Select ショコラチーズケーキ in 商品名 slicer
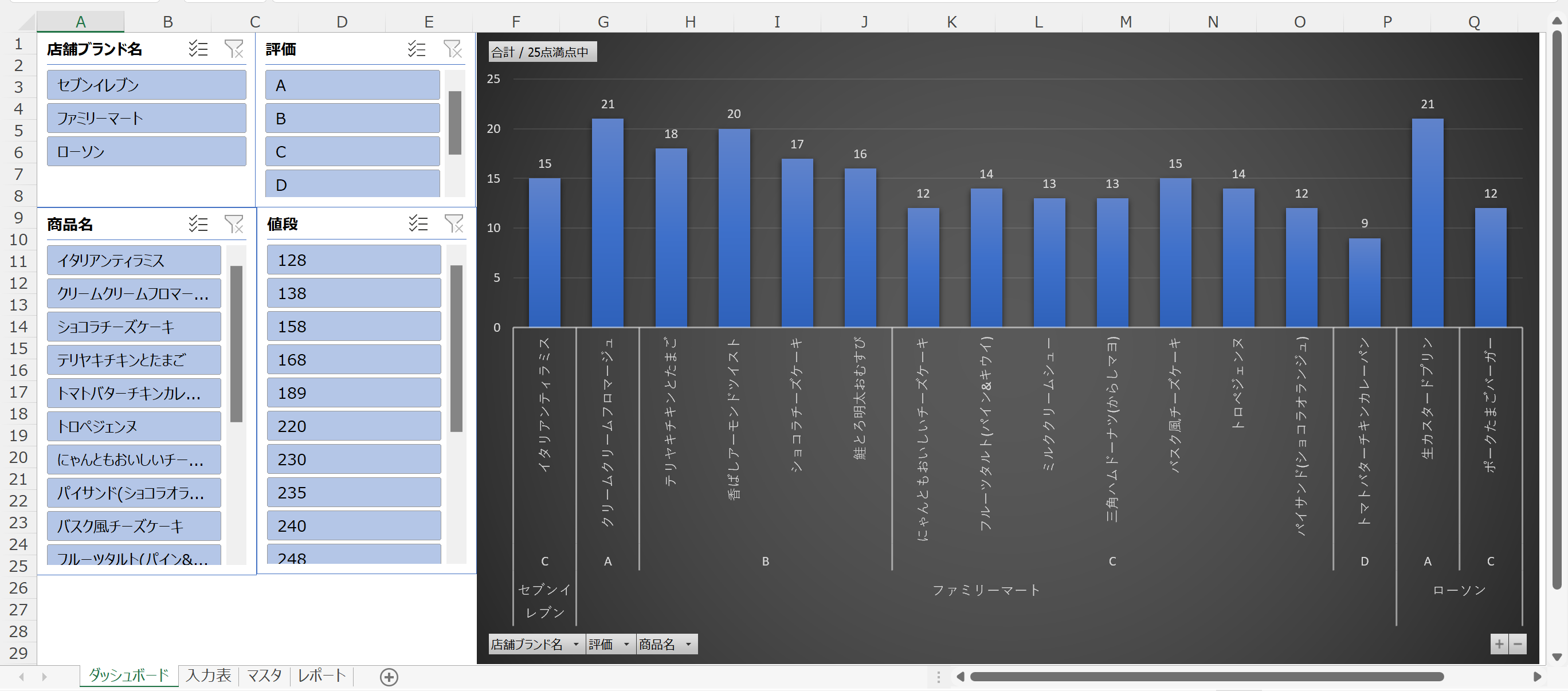The width and height of the screenshot is (1568, 691). 134,327
